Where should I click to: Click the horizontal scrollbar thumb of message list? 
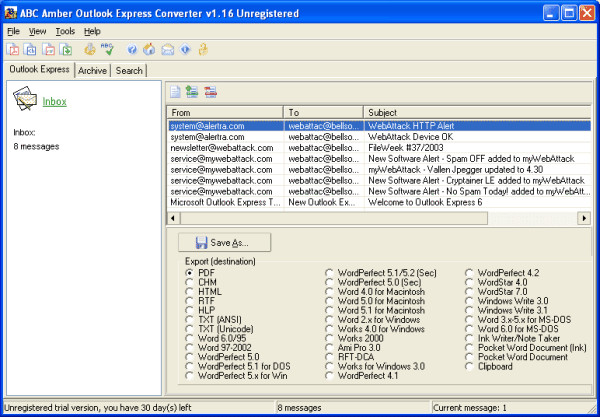click(x=334, y=218)
